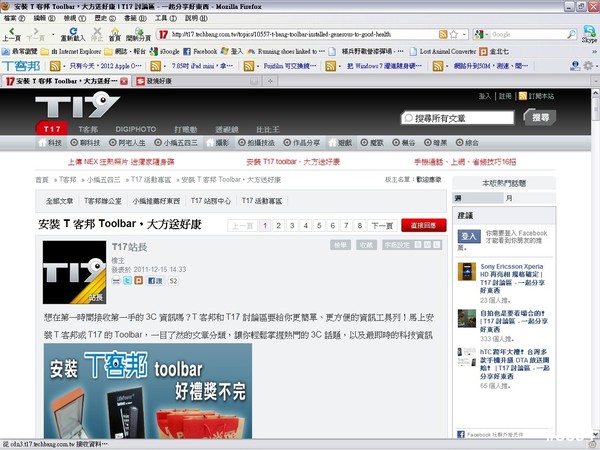This screenshot has height=450, width=600.
Task: Click the Facebook 登入 button in the sidebar
Action: (x=470, y=235)
